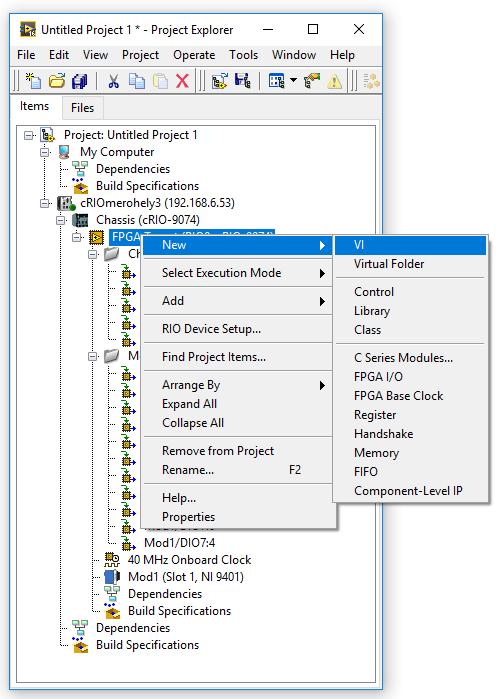Click the yellow warning triangle icon
The width and height of the screenshot is (498, 699).
point(334,81)
